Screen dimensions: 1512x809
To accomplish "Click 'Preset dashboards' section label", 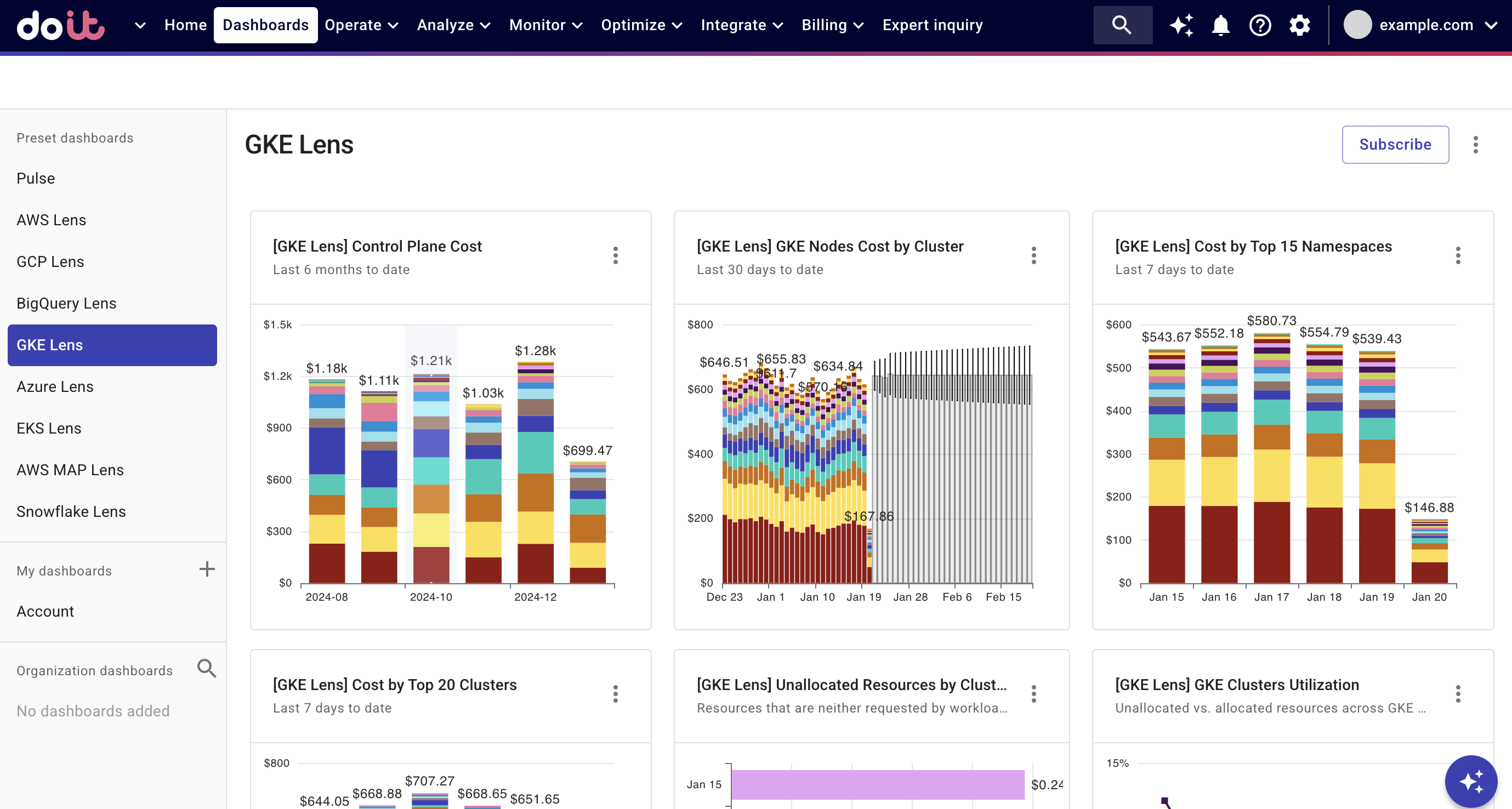I will point(75,138).
